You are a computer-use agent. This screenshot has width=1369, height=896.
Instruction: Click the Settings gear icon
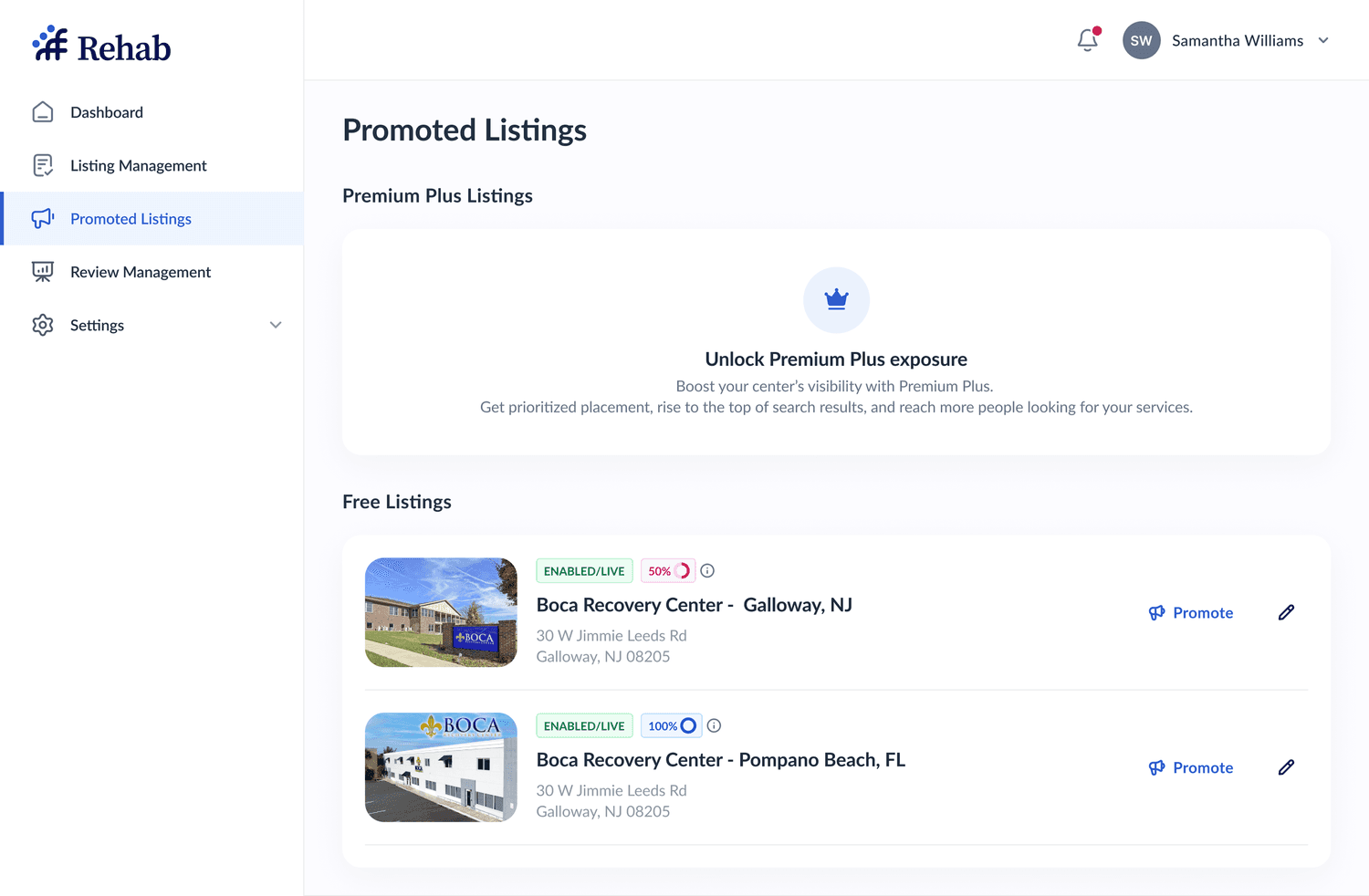point(43,325)
